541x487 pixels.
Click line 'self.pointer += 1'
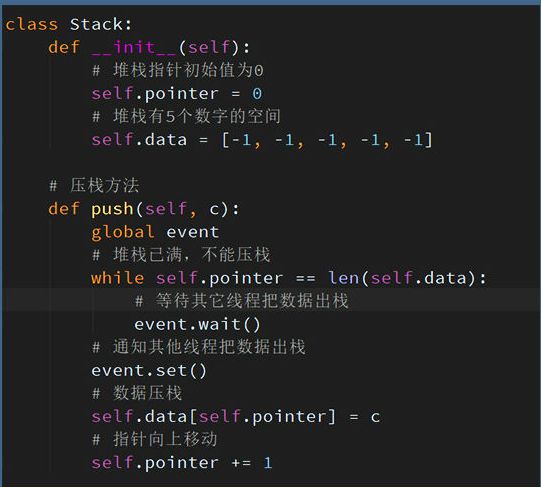point(182,463)
